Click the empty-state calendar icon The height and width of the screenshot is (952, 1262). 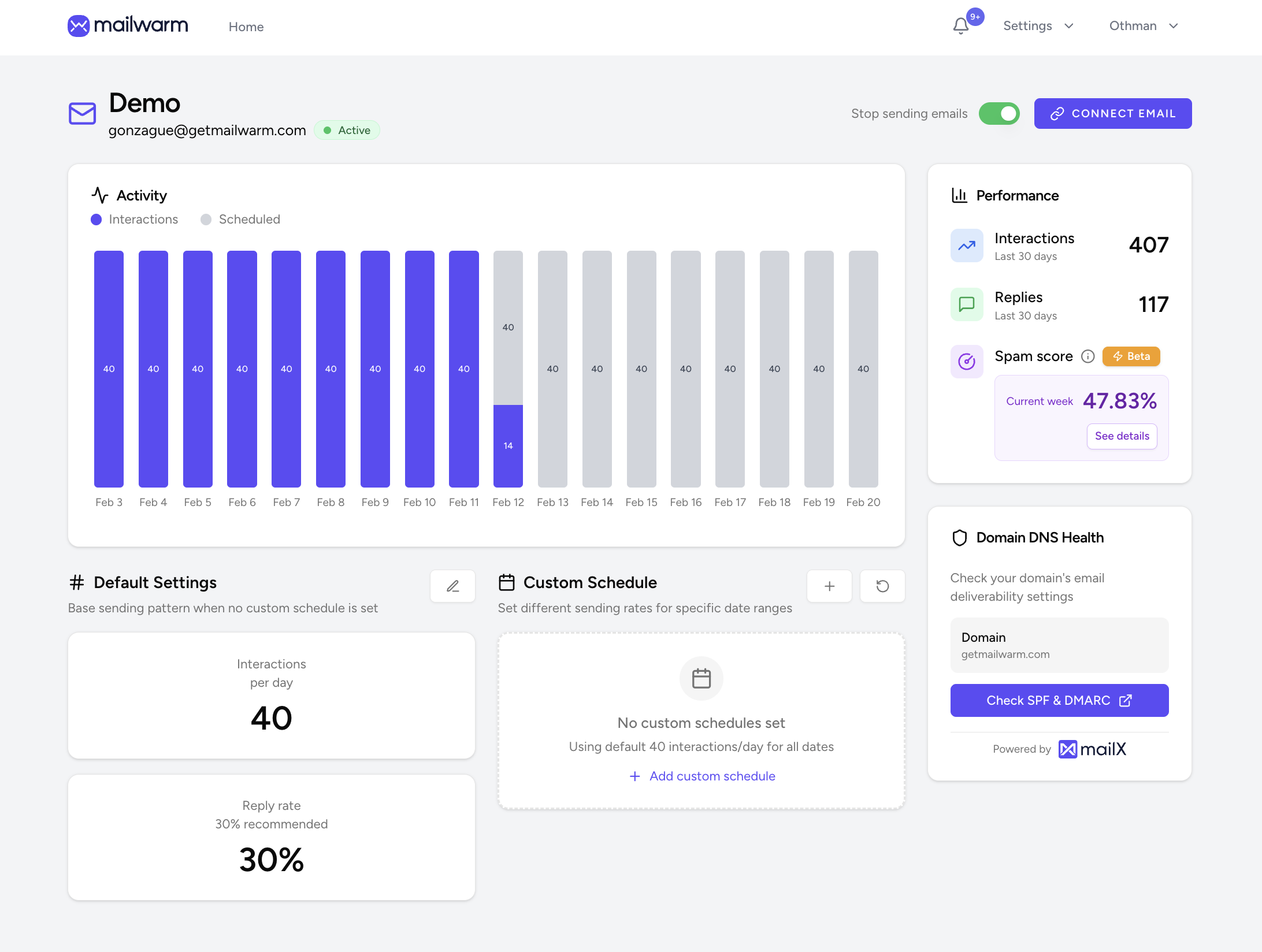(x=701, y=678)
